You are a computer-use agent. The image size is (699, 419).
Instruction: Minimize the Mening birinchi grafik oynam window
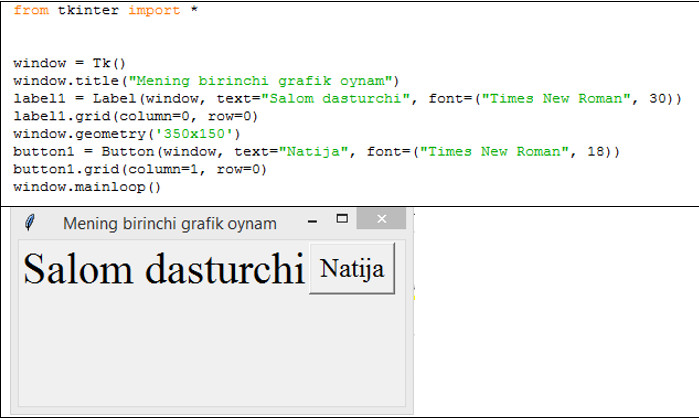312,220
